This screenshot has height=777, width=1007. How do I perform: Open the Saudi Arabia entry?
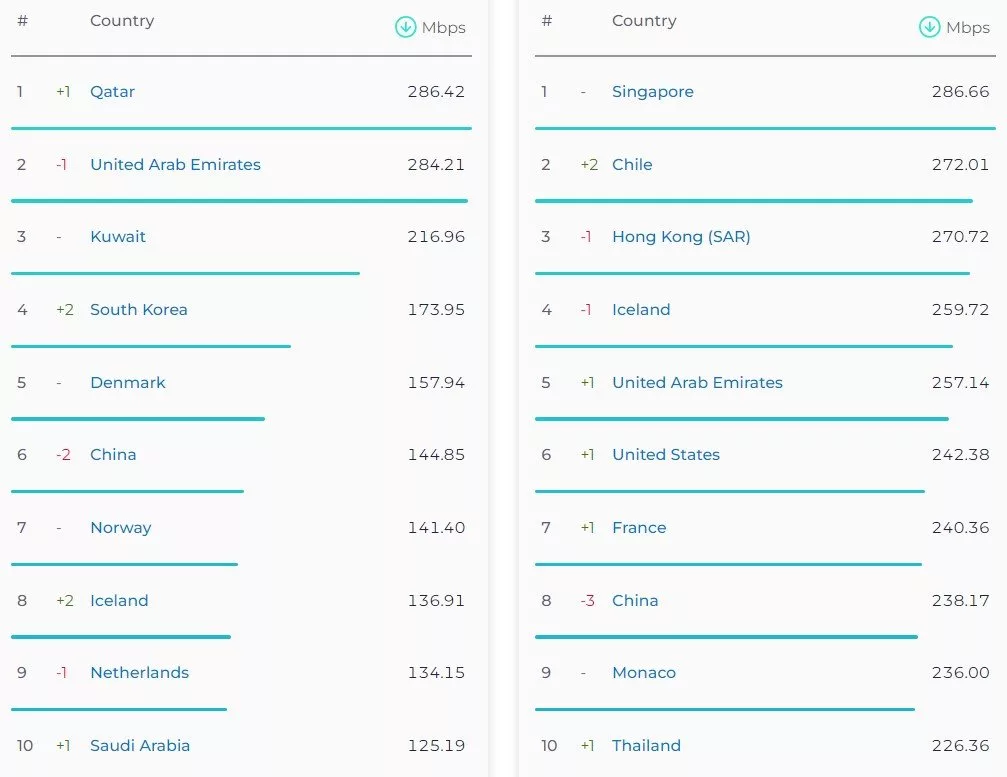point(140,746)
